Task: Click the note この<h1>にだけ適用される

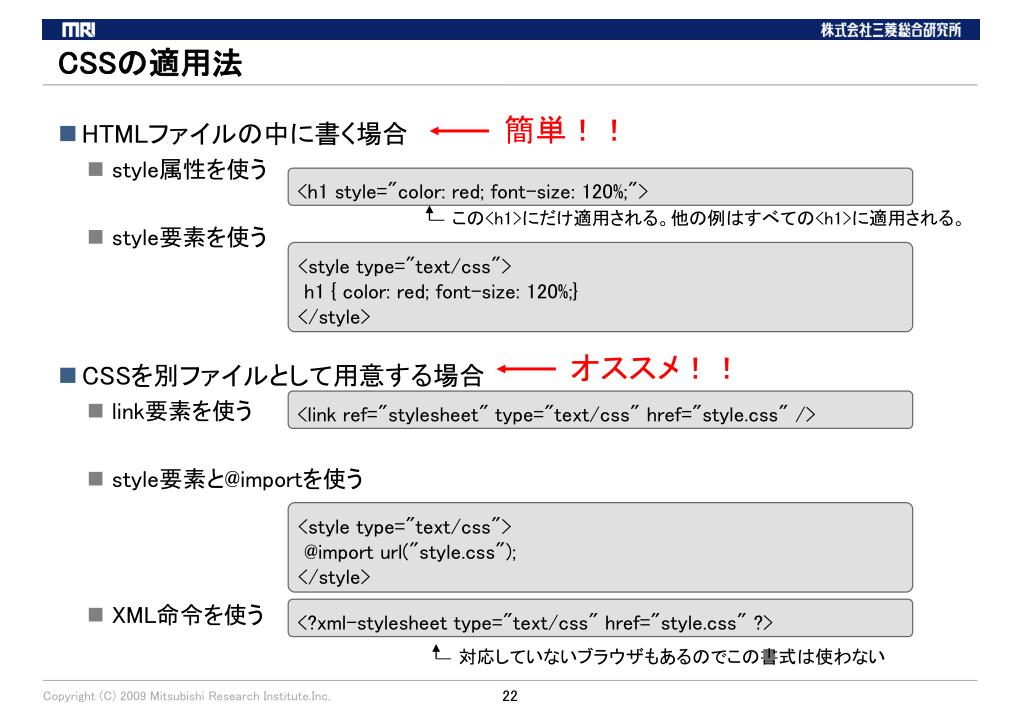Action: click(x=555, y=218)
